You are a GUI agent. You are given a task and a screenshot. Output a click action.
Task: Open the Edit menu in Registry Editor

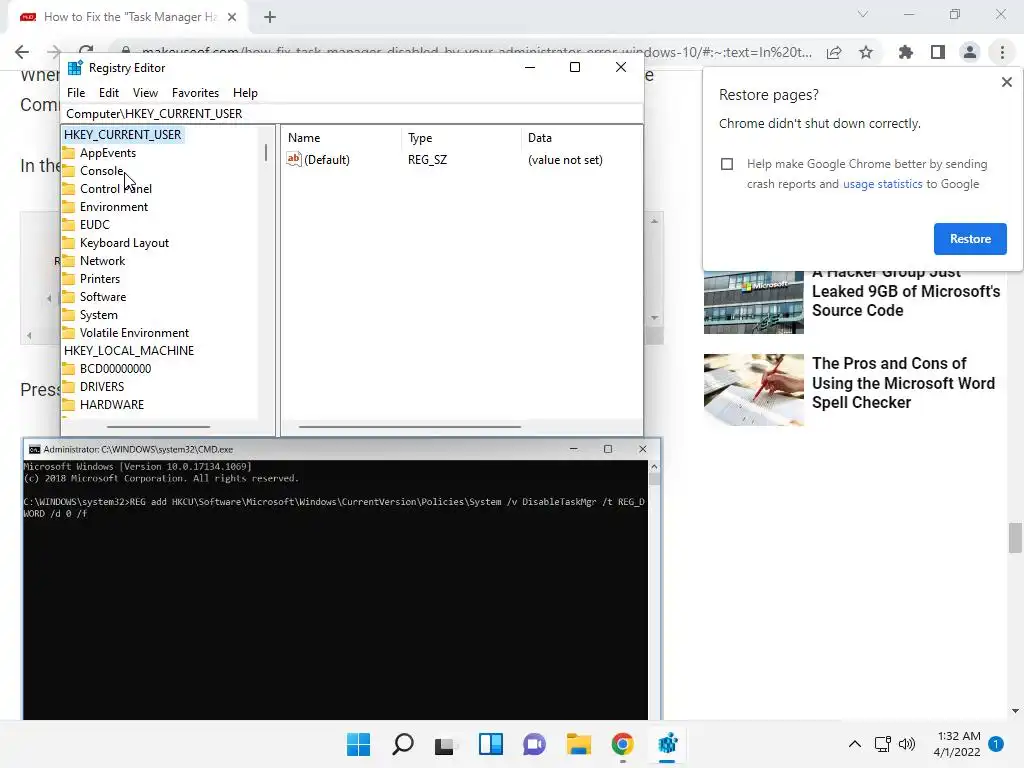tap(108, 93)
